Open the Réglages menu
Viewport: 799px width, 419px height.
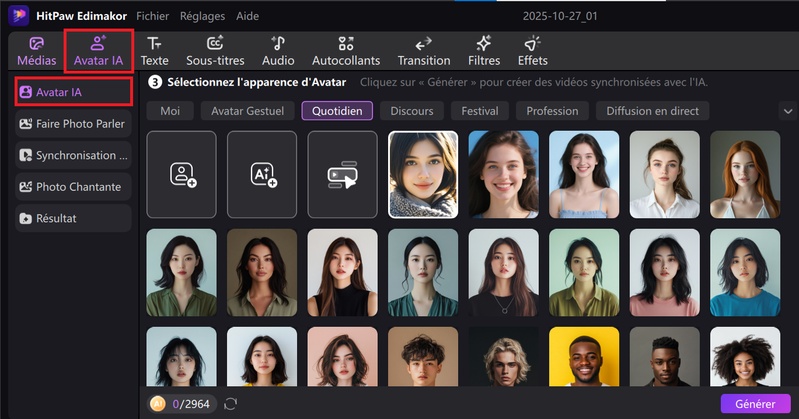[x=203, y=16]
